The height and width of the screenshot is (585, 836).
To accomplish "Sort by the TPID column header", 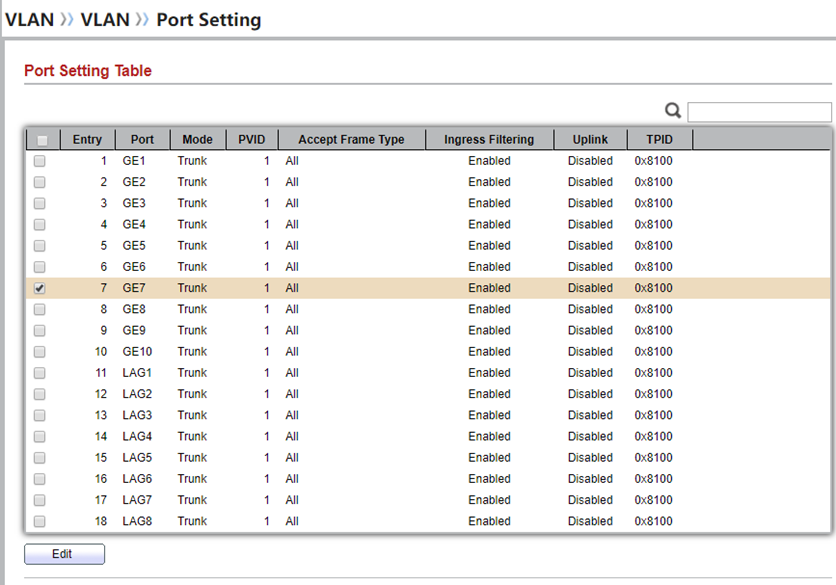I will (x=659, y=140).
